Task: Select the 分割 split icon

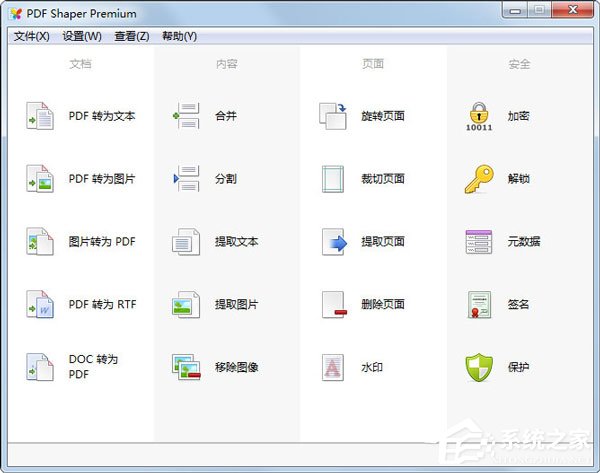Action: coord(186,178)
